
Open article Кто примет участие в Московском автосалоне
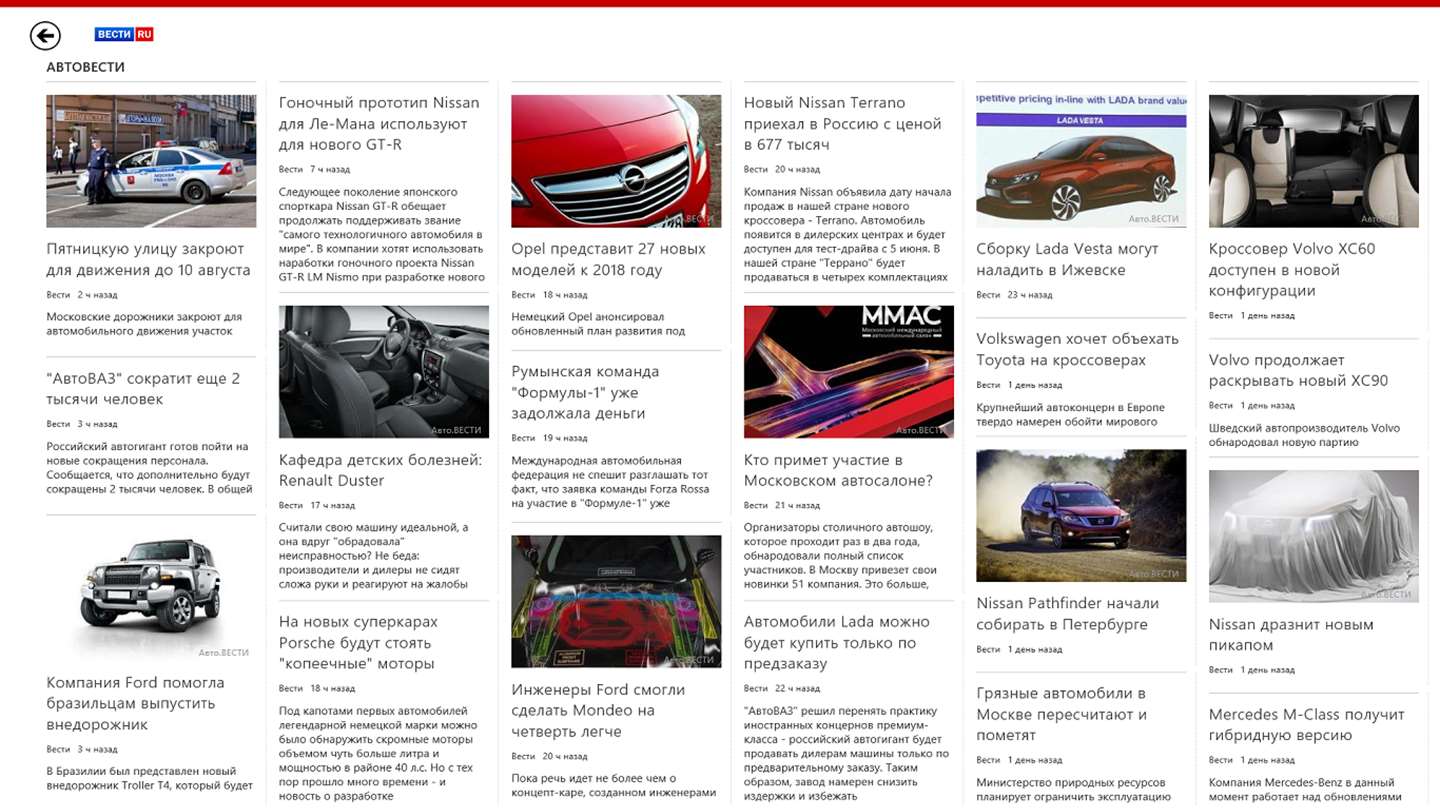(838, 470)
